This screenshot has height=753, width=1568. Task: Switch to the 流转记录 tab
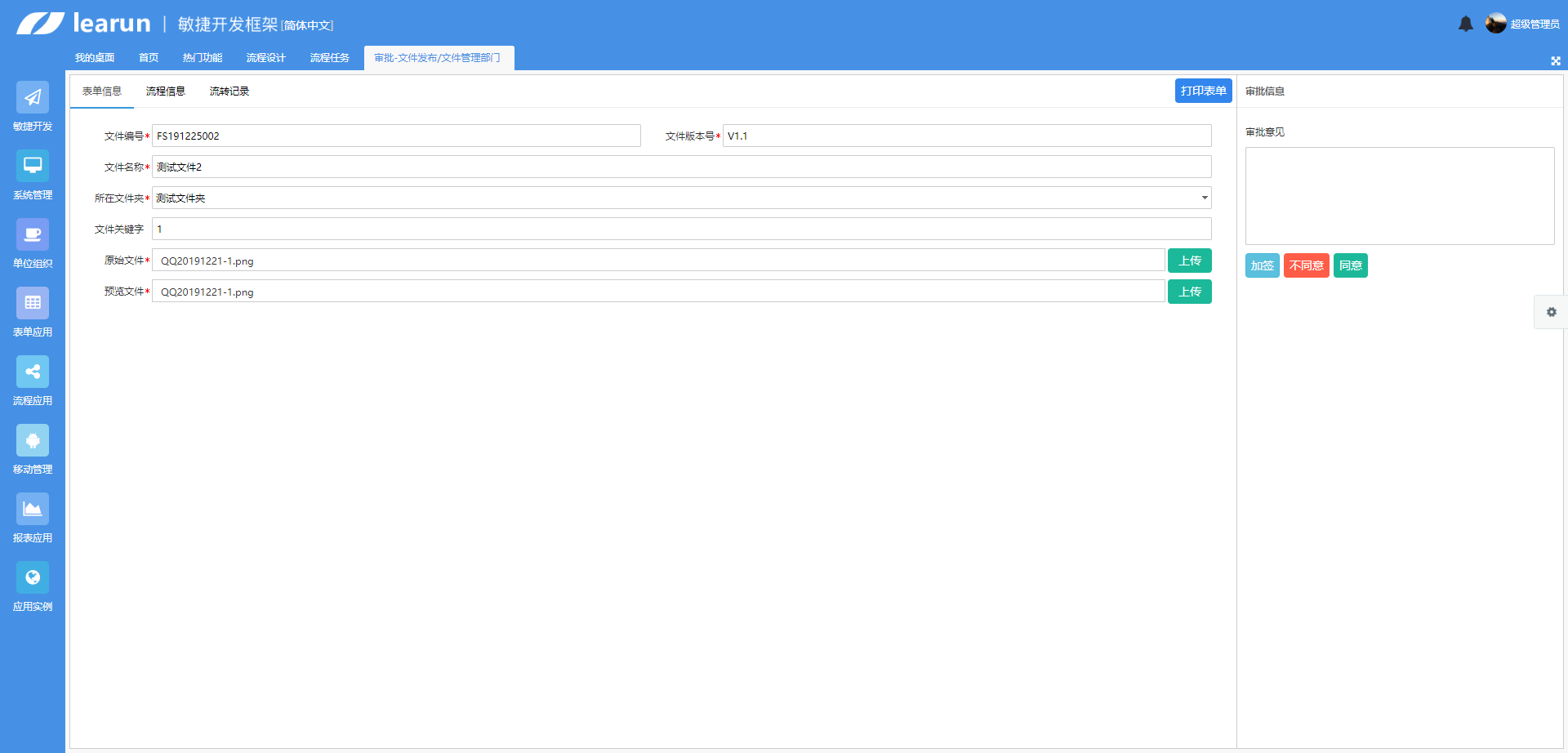(229, 91)
